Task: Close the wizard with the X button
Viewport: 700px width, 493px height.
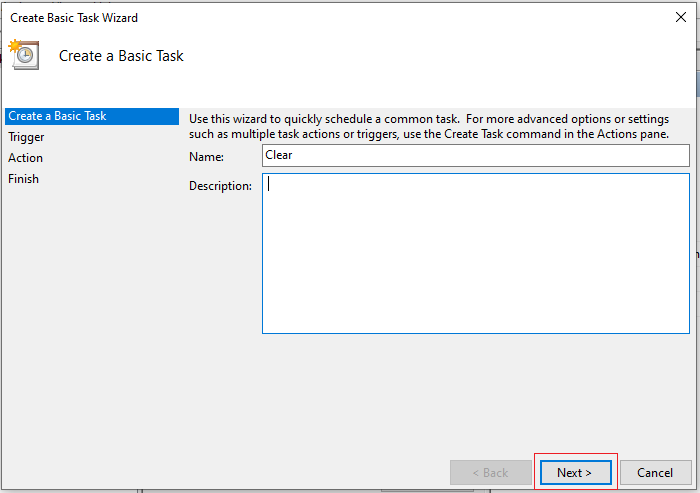Action: click(x=681, y=17)
